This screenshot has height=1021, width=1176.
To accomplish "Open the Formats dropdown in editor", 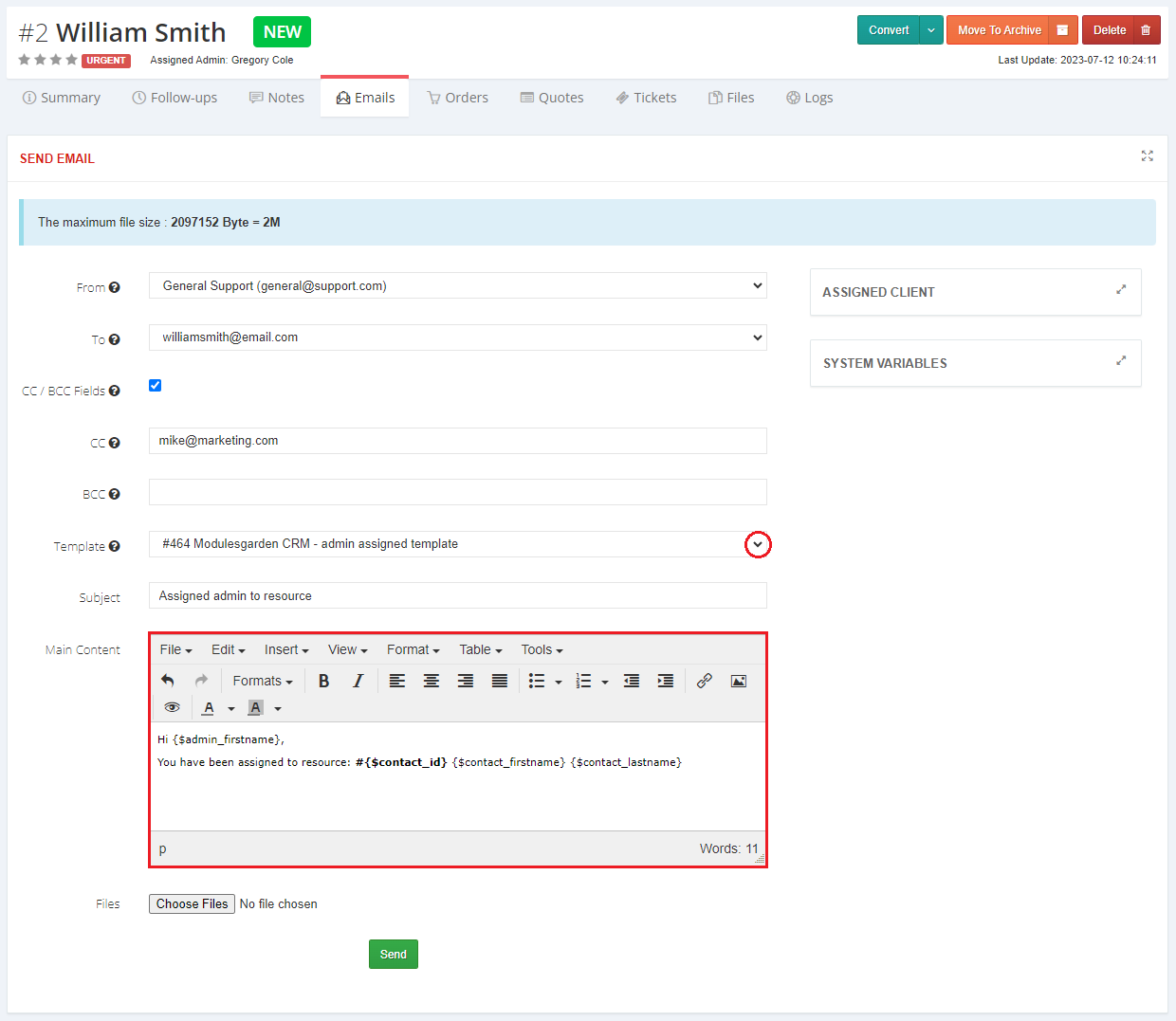I will (x=263, y=681).
